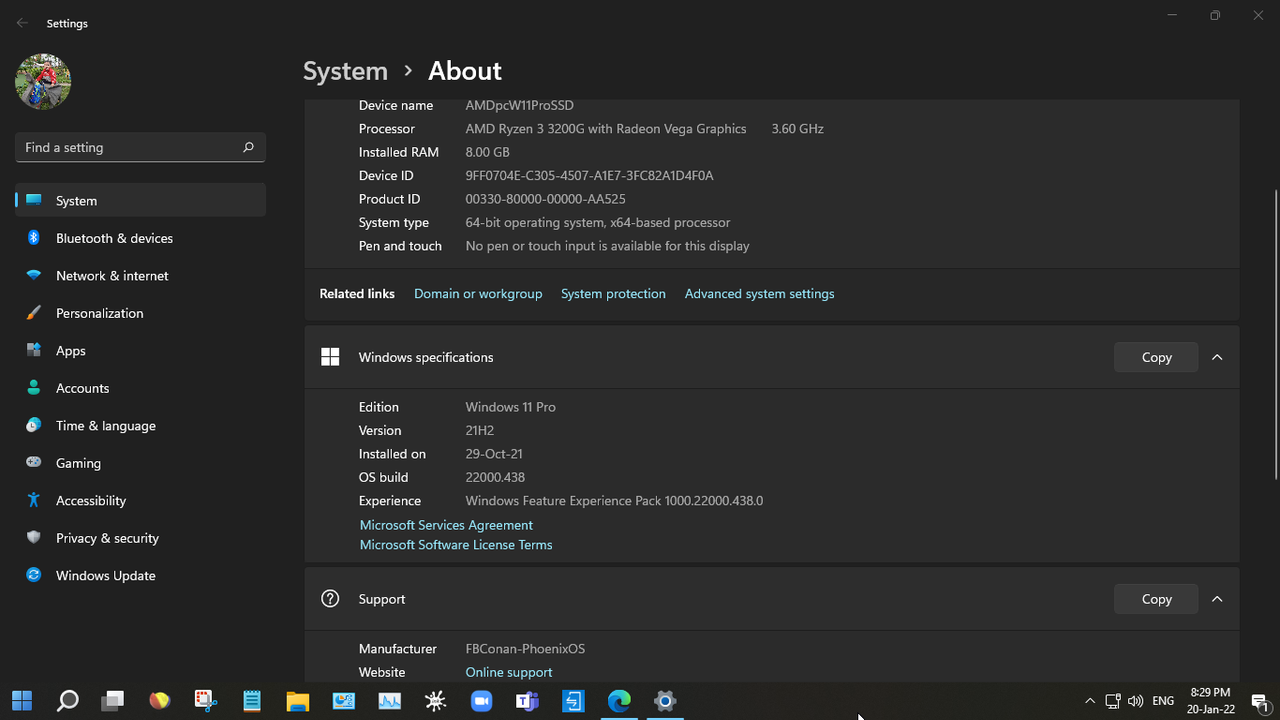Open the performance graph monitor taskbar icon

389,701
